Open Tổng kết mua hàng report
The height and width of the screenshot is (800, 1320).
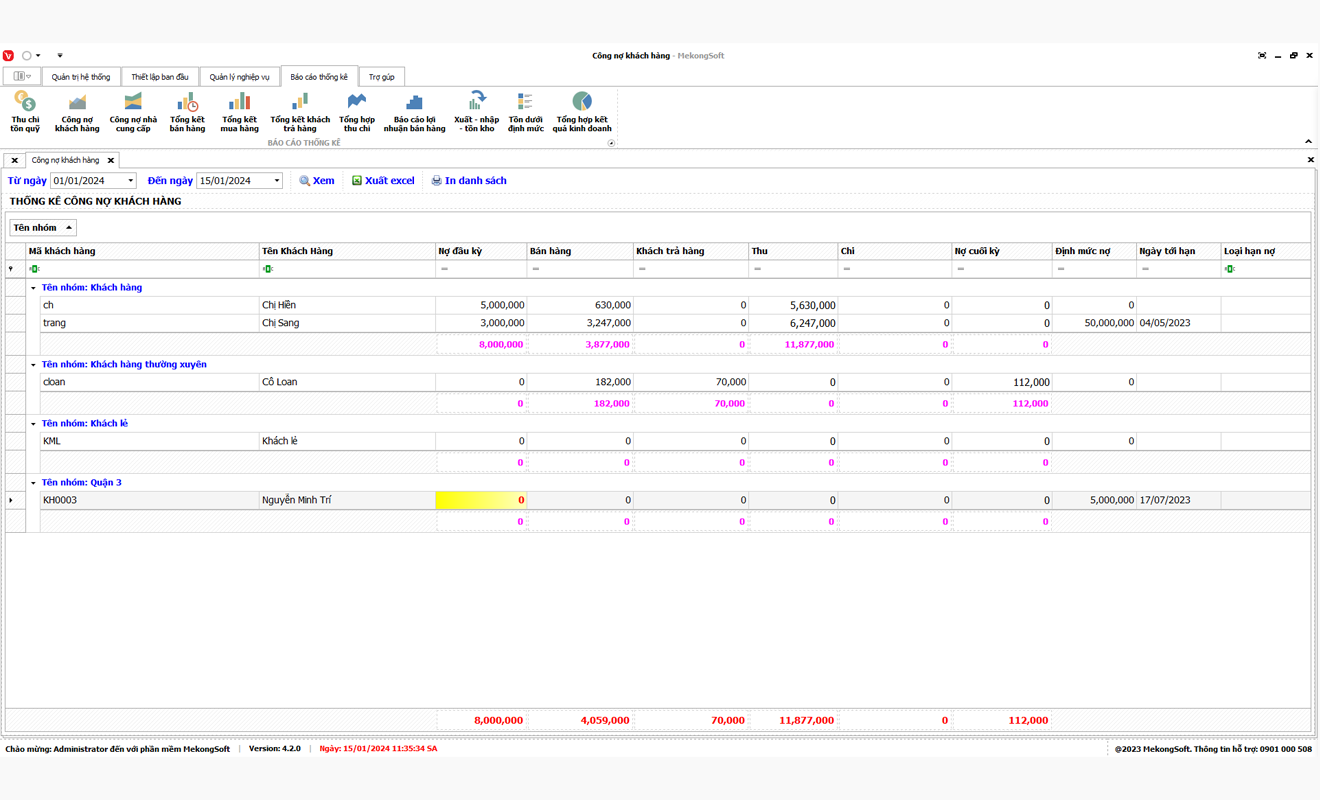(239, 112)
